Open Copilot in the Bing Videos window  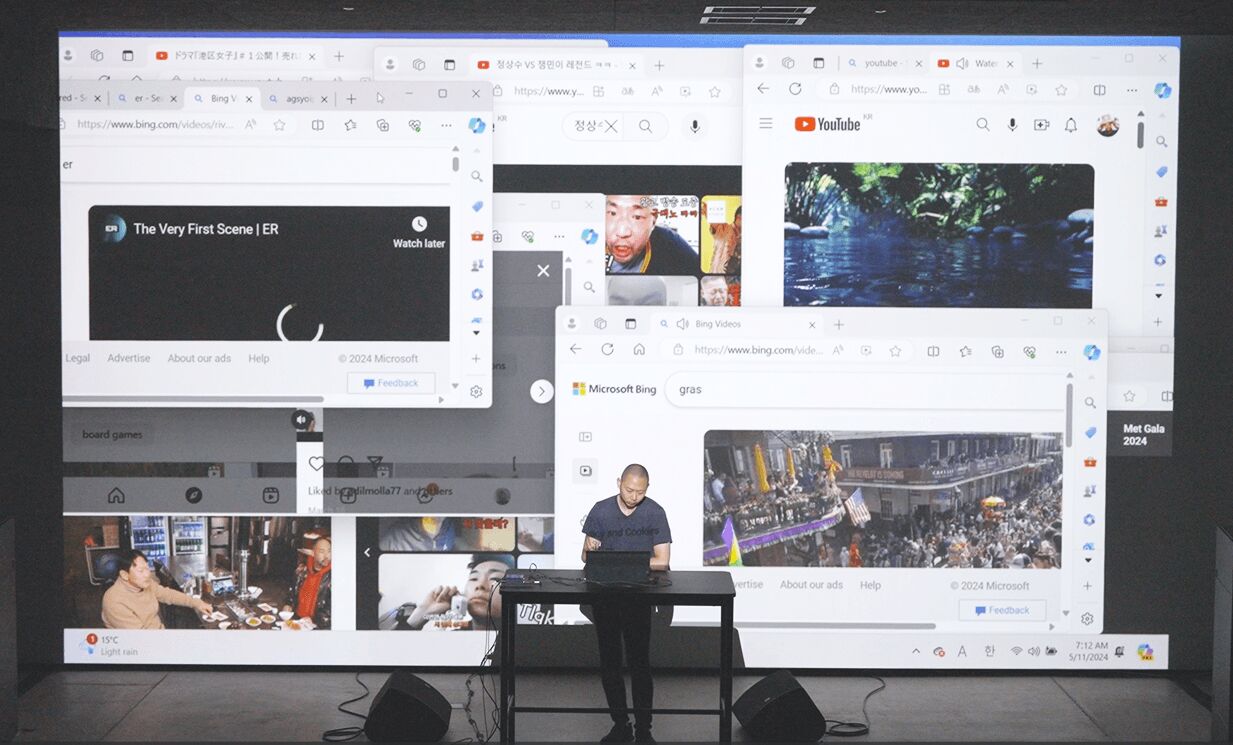click(1092, 352)
